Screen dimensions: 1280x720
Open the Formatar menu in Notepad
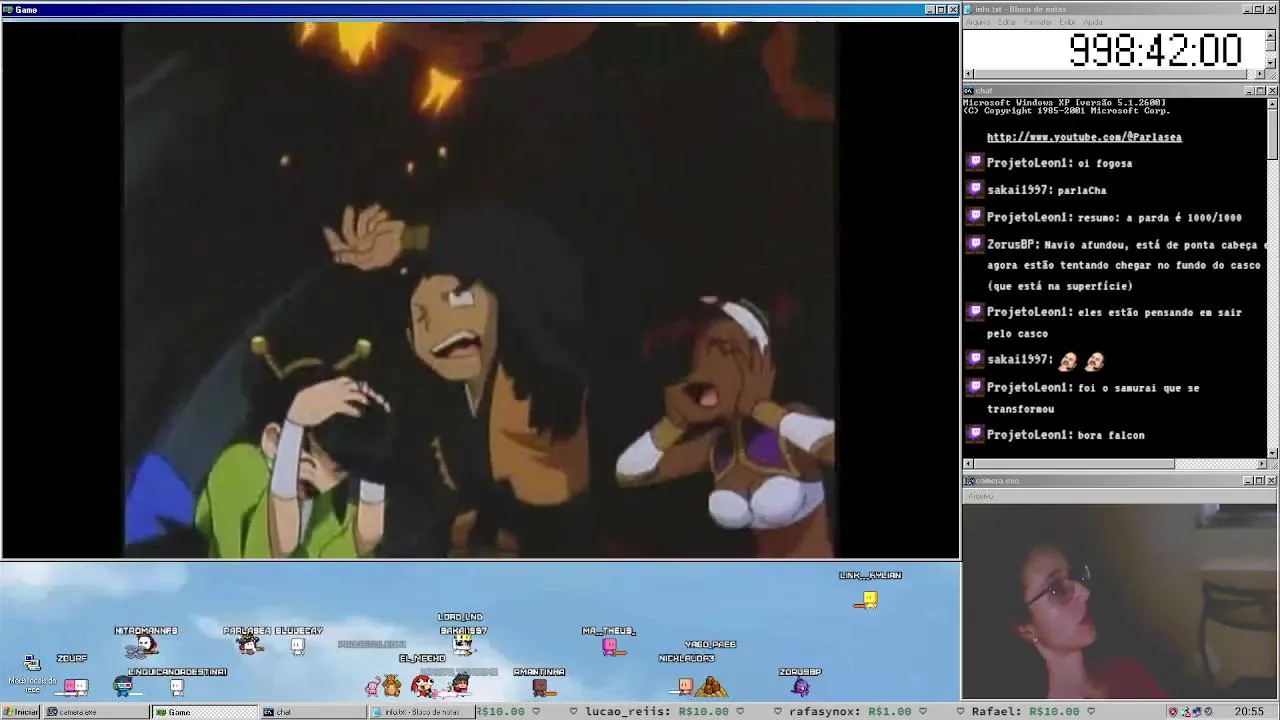tap(1038, 22)
